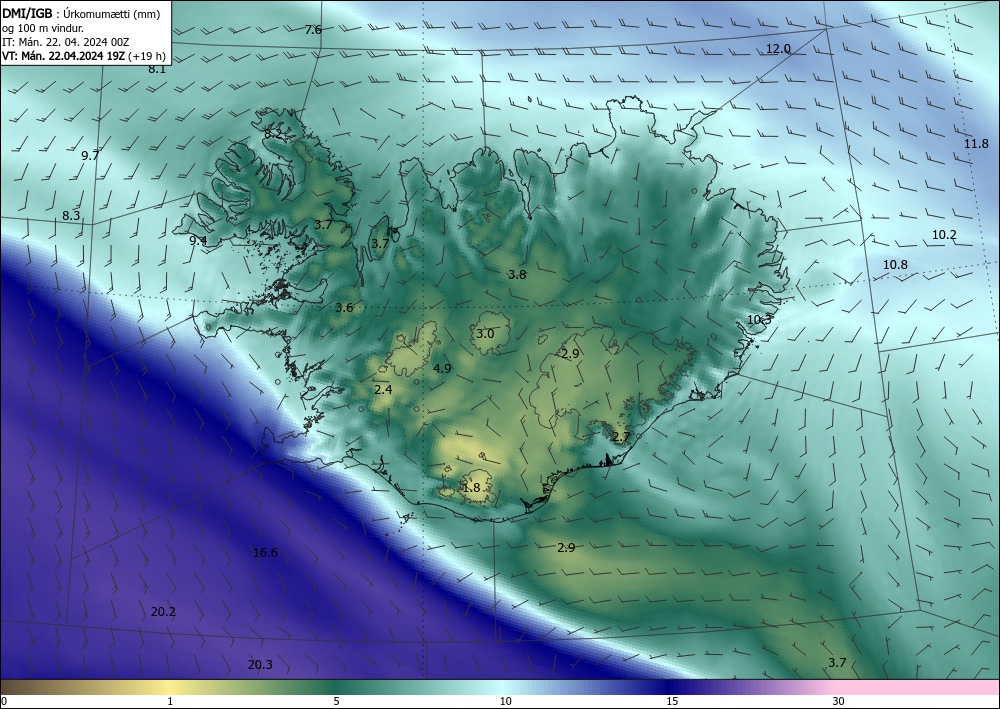Click the 20.2 value label
The height and width of the screenshot is (709, 1000).
pos(163,611)
